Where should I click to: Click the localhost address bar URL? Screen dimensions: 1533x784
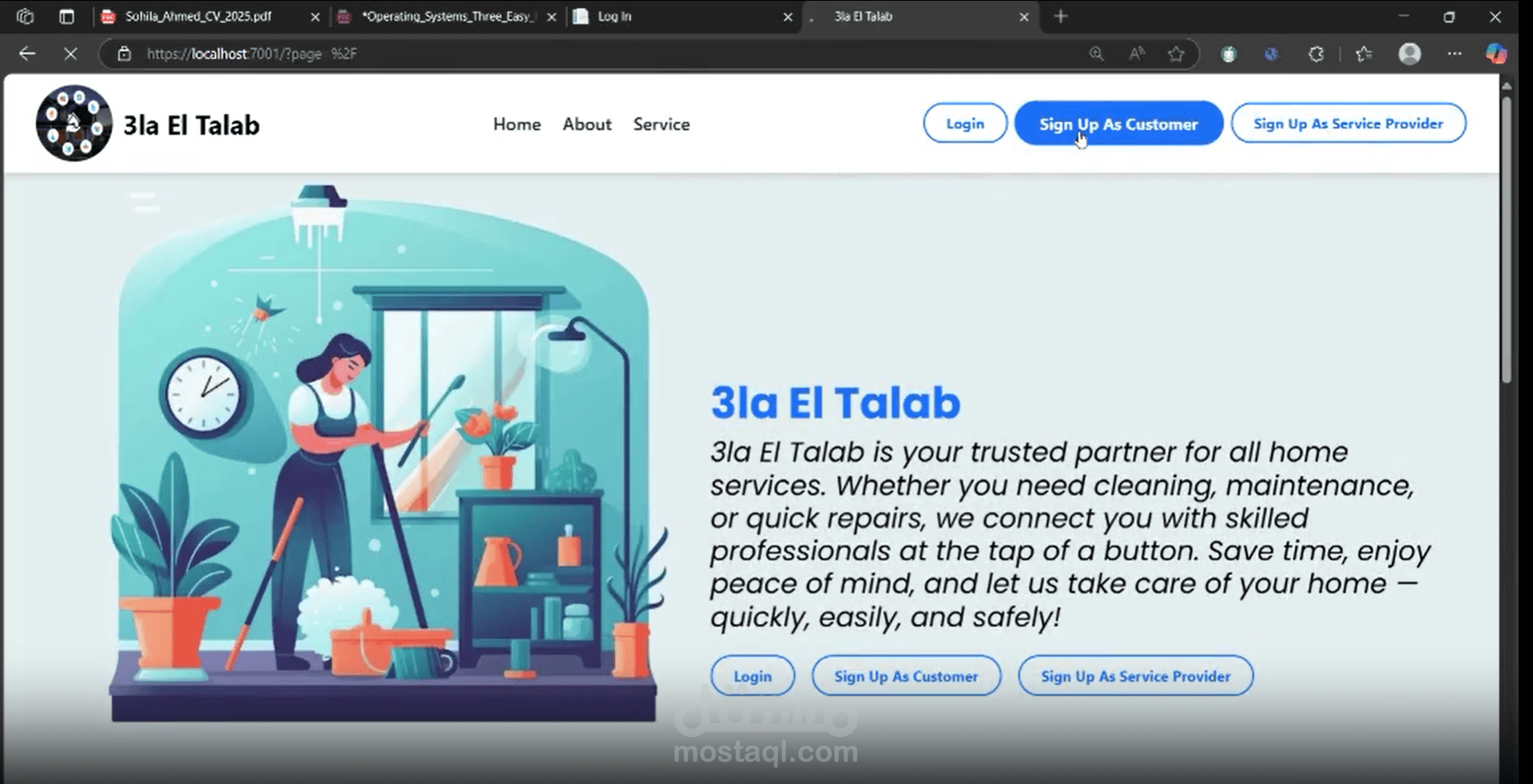tap(252, 53)
